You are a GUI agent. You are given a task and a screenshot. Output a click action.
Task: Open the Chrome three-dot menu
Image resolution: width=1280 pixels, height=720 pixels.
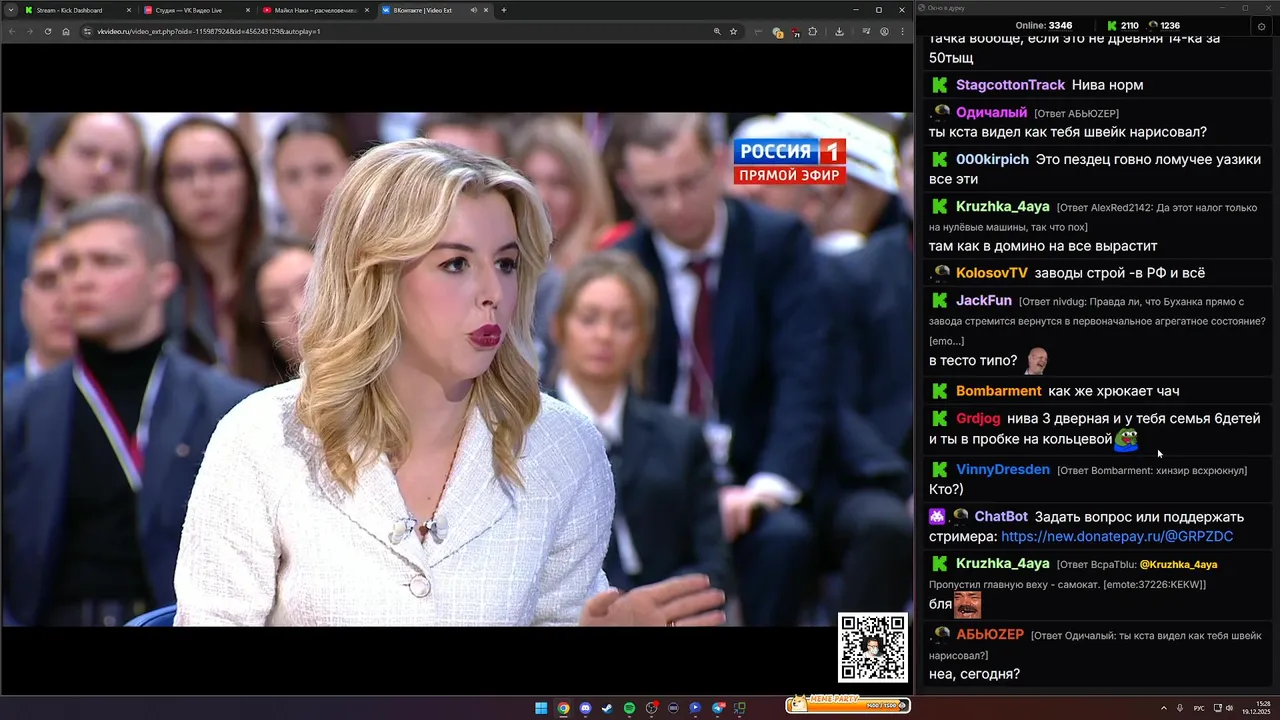click(902, 31)
